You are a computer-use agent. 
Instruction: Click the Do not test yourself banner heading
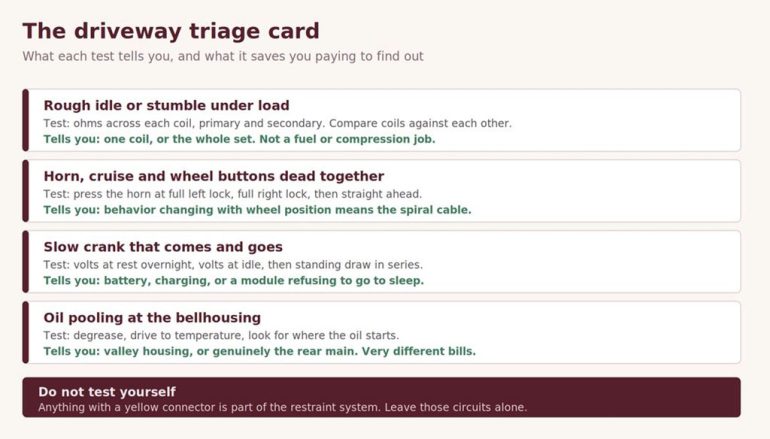click(107, 392)
